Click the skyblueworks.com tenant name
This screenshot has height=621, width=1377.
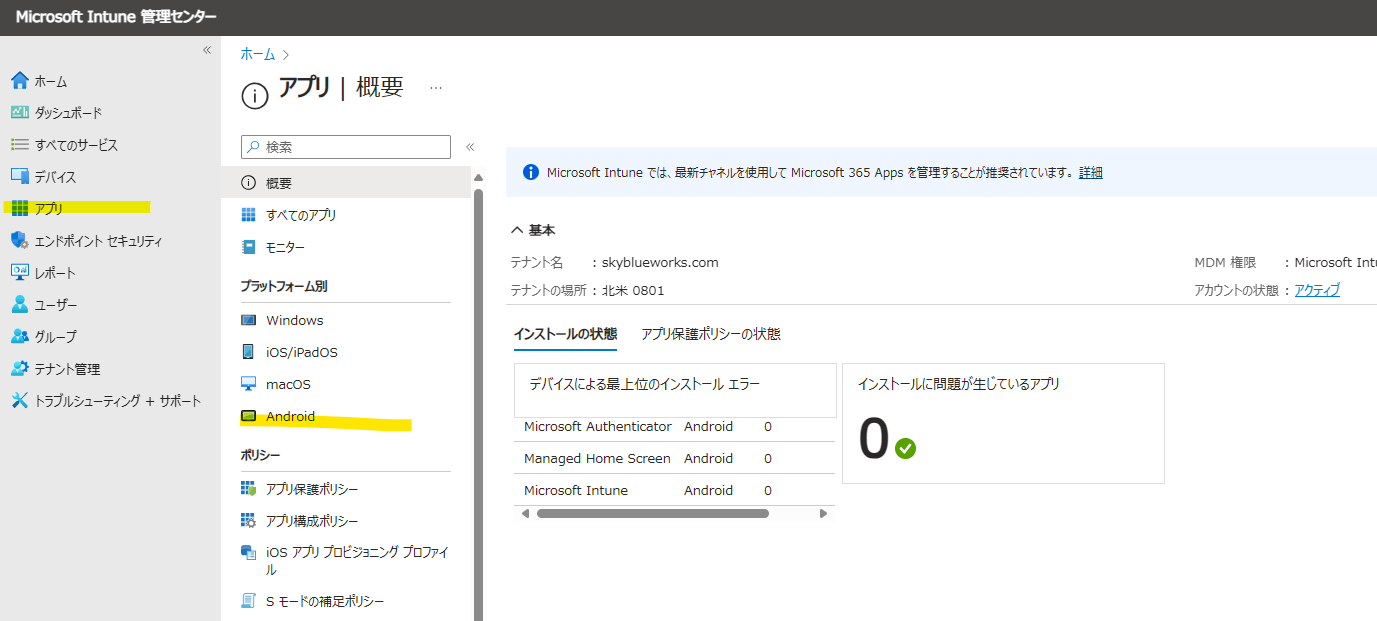click(660, 263)
